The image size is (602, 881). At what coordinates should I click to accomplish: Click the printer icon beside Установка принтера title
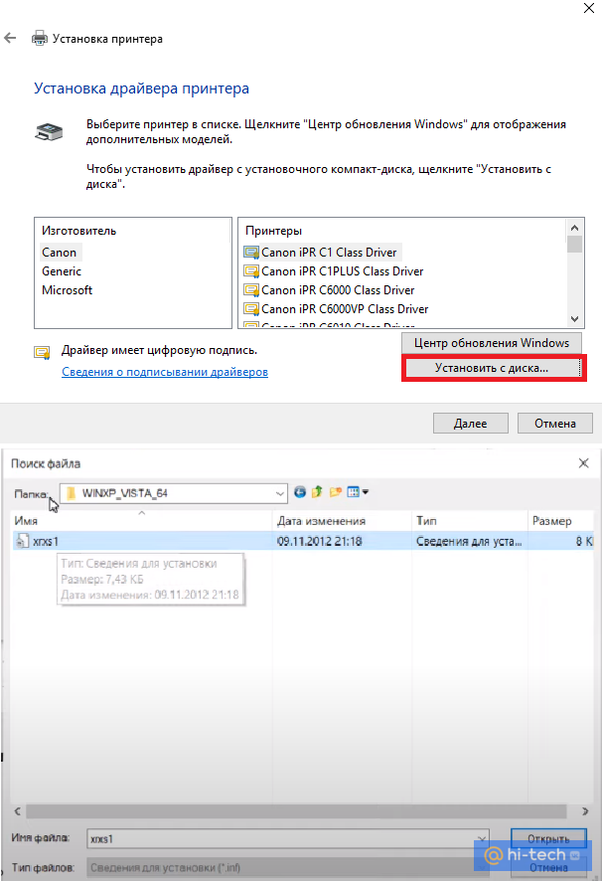tap(39, 38)
